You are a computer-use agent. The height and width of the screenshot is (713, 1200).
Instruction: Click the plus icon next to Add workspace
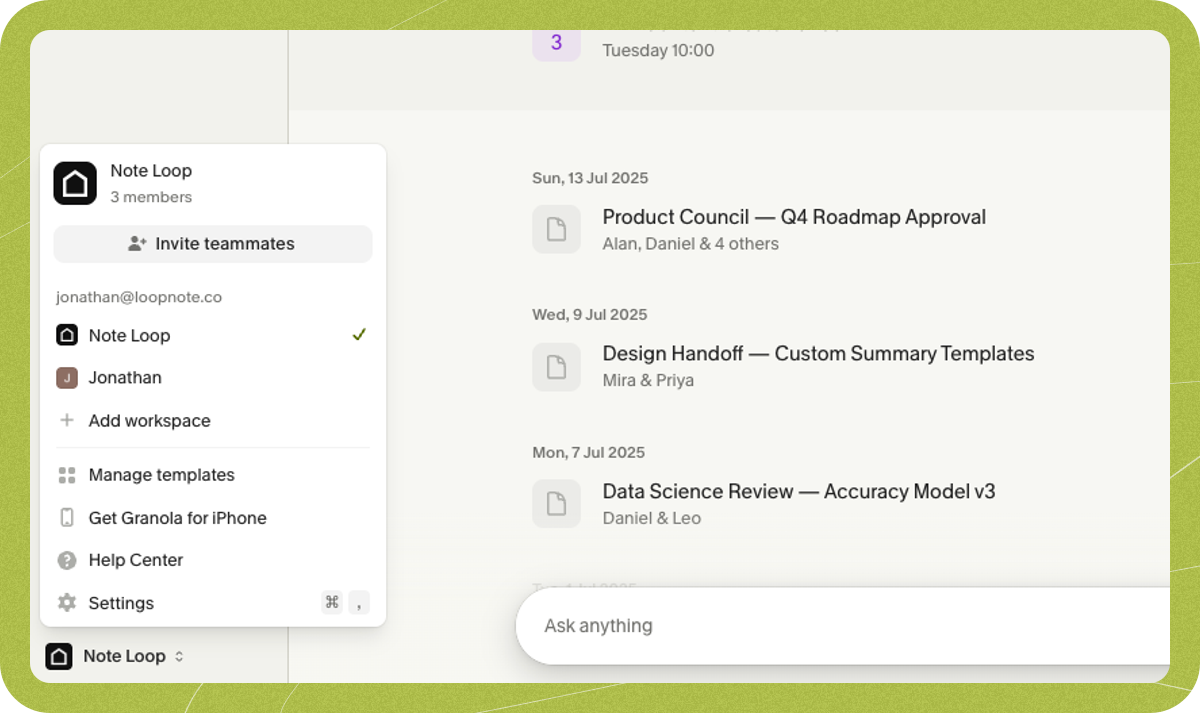click(x=67, y=420)
